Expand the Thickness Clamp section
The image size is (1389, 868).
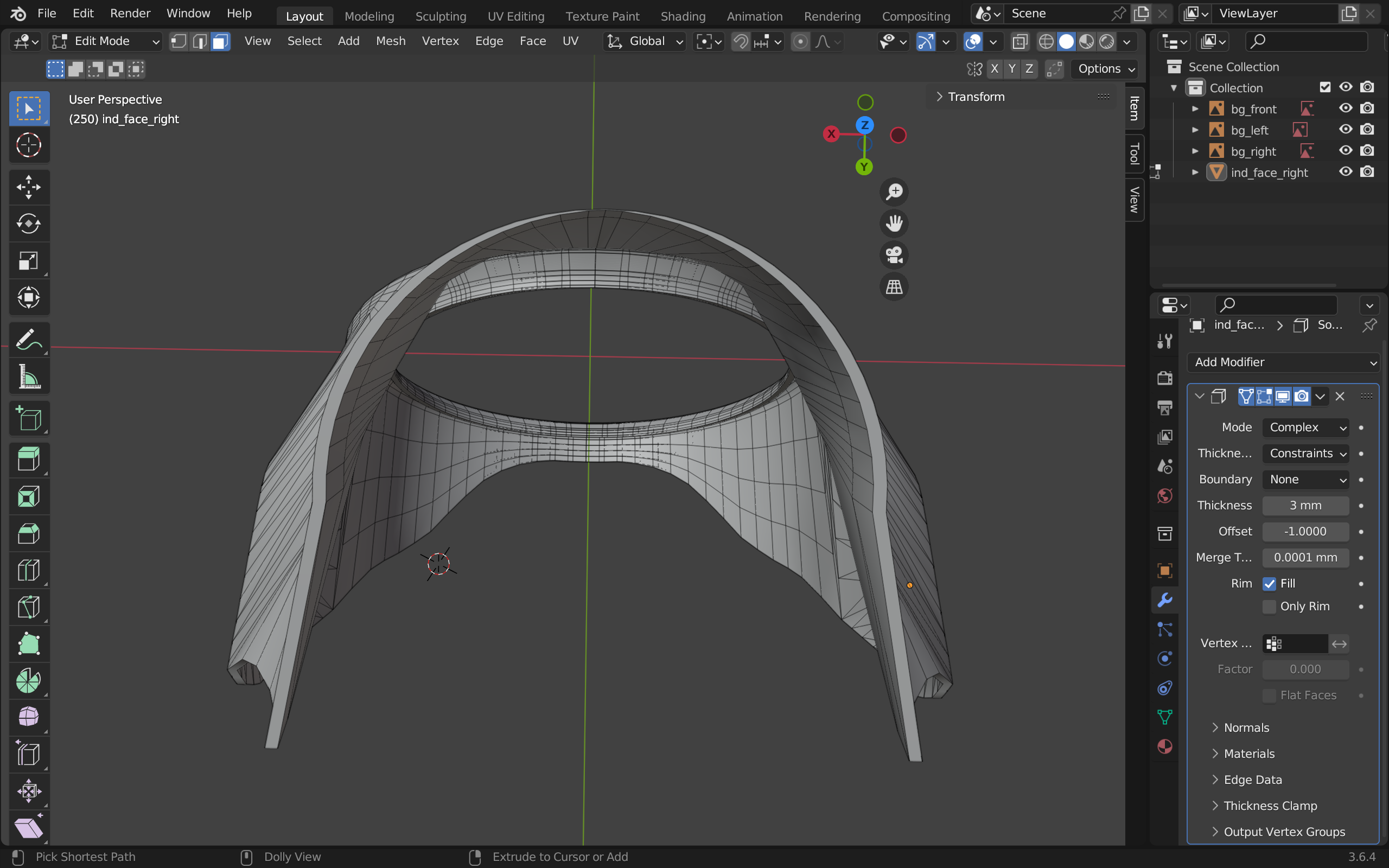[1270, 806]
